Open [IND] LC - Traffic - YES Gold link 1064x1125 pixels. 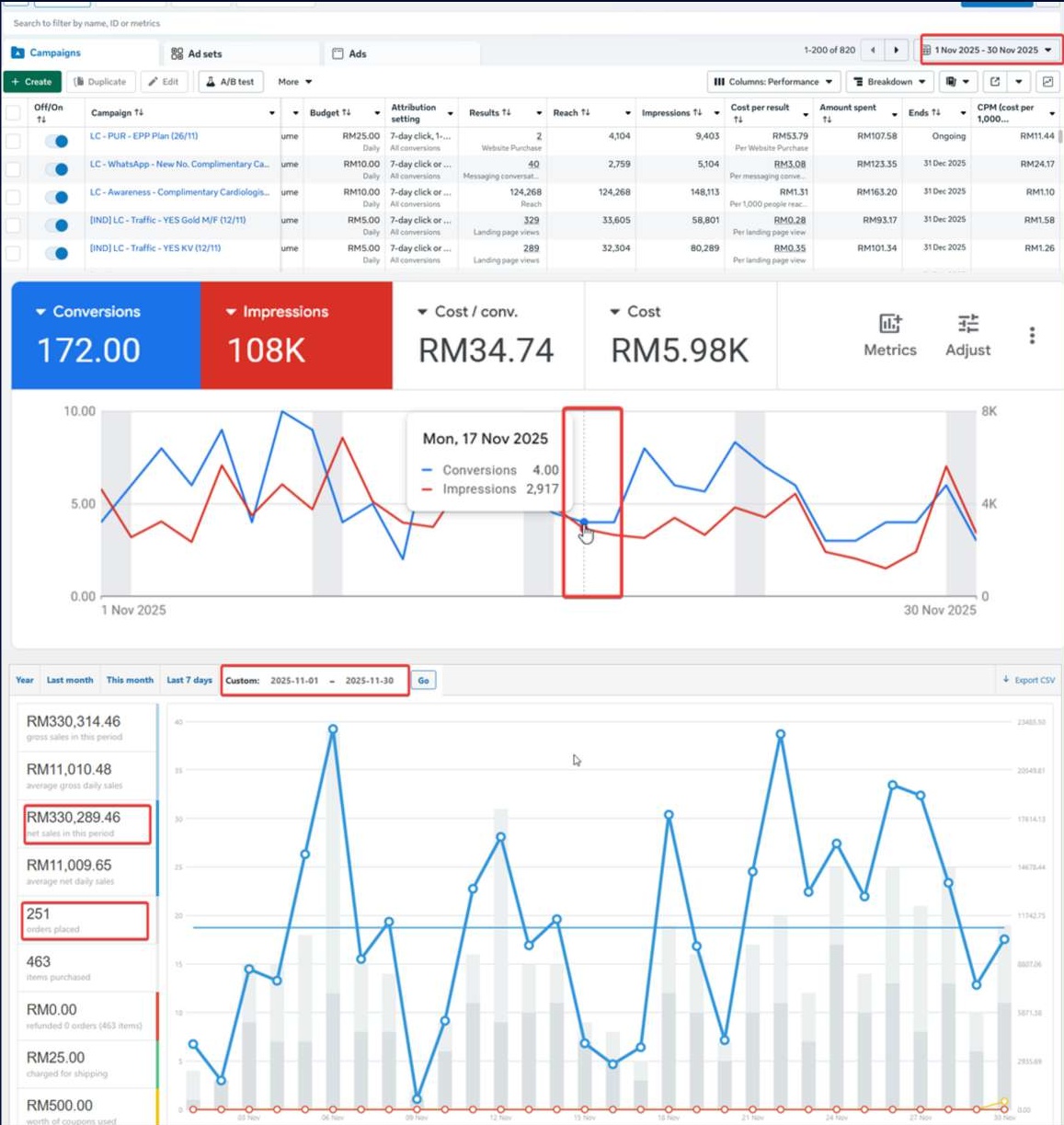tap(167, 220)
